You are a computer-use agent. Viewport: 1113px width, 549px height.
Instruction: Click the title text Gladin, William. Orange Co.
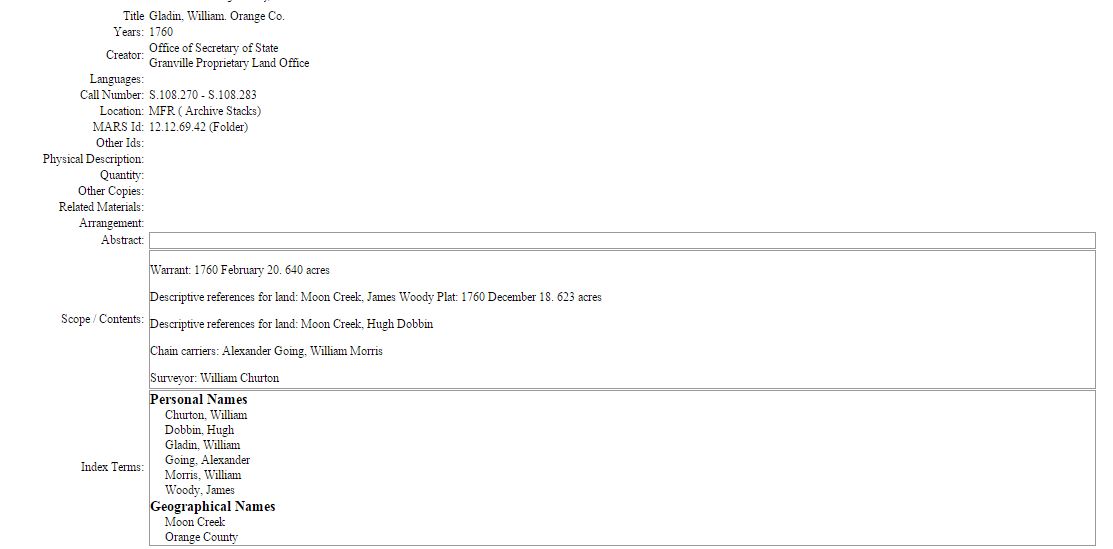tap(217, 16)
